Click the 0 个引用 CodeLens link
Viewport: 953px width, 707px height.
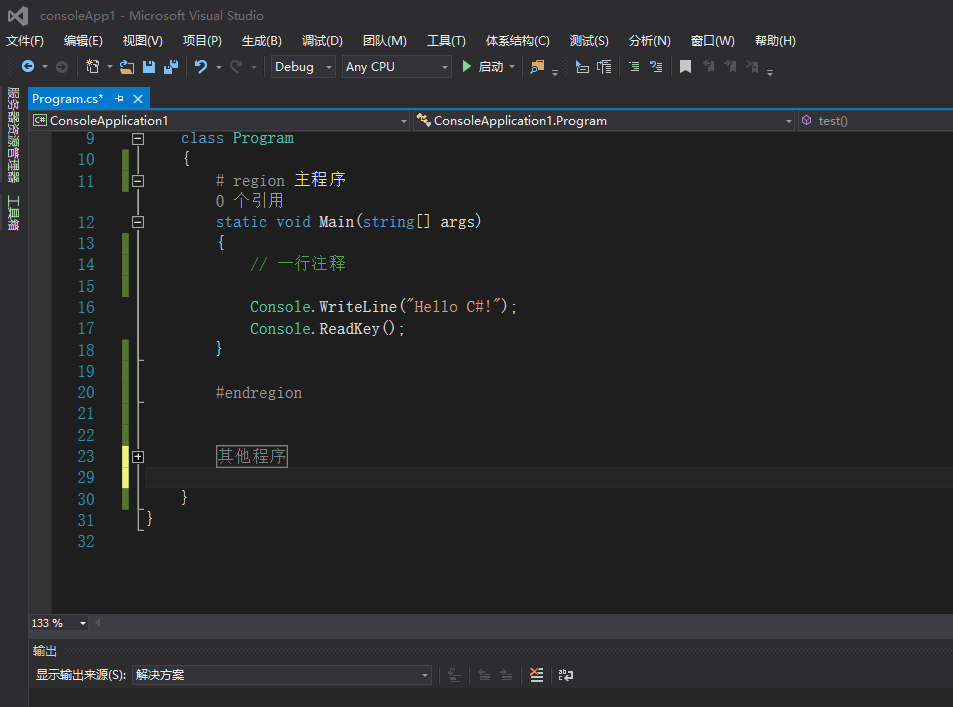point(249,201)
